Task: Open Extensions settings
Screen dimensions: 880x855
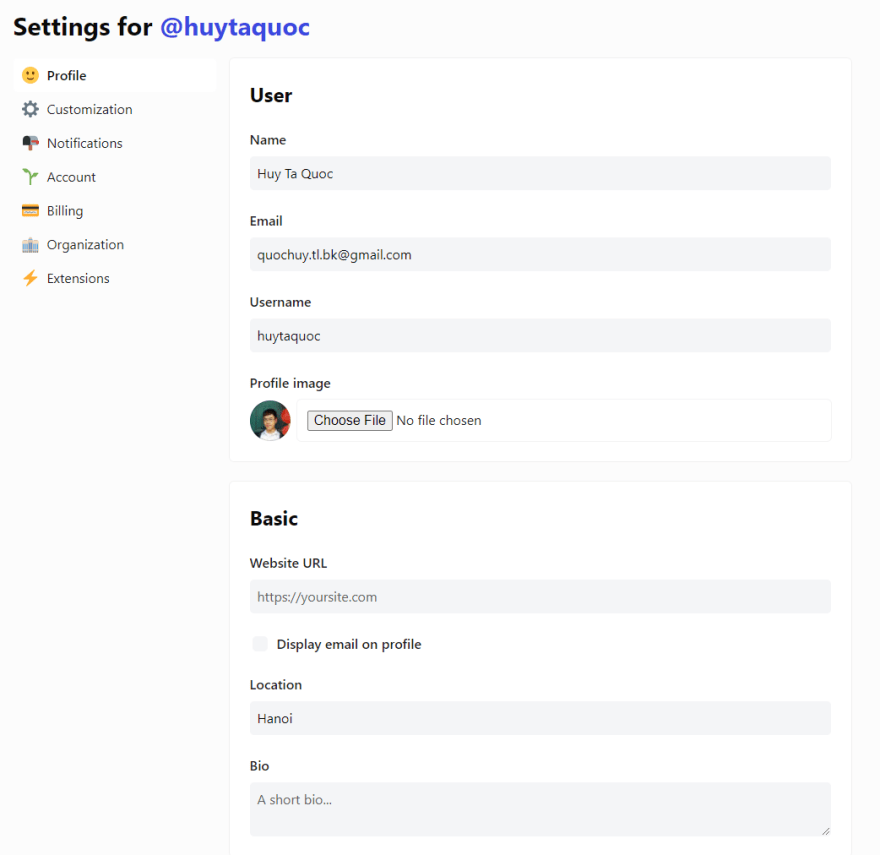Action: (115, 278)
